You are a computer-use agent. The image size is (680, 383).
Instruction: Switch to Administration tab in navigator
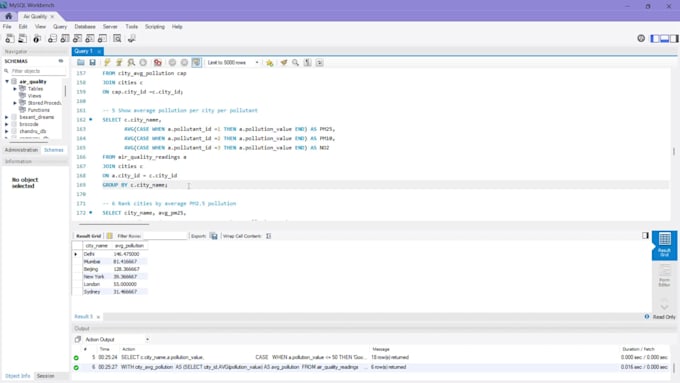21,150
